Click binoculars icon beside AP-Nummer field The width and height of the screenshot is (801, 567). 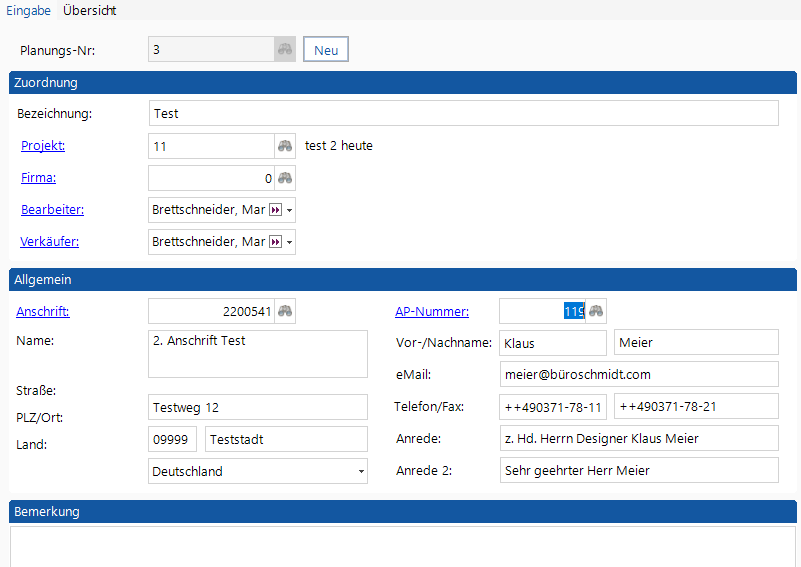click(x=596, y=312)
